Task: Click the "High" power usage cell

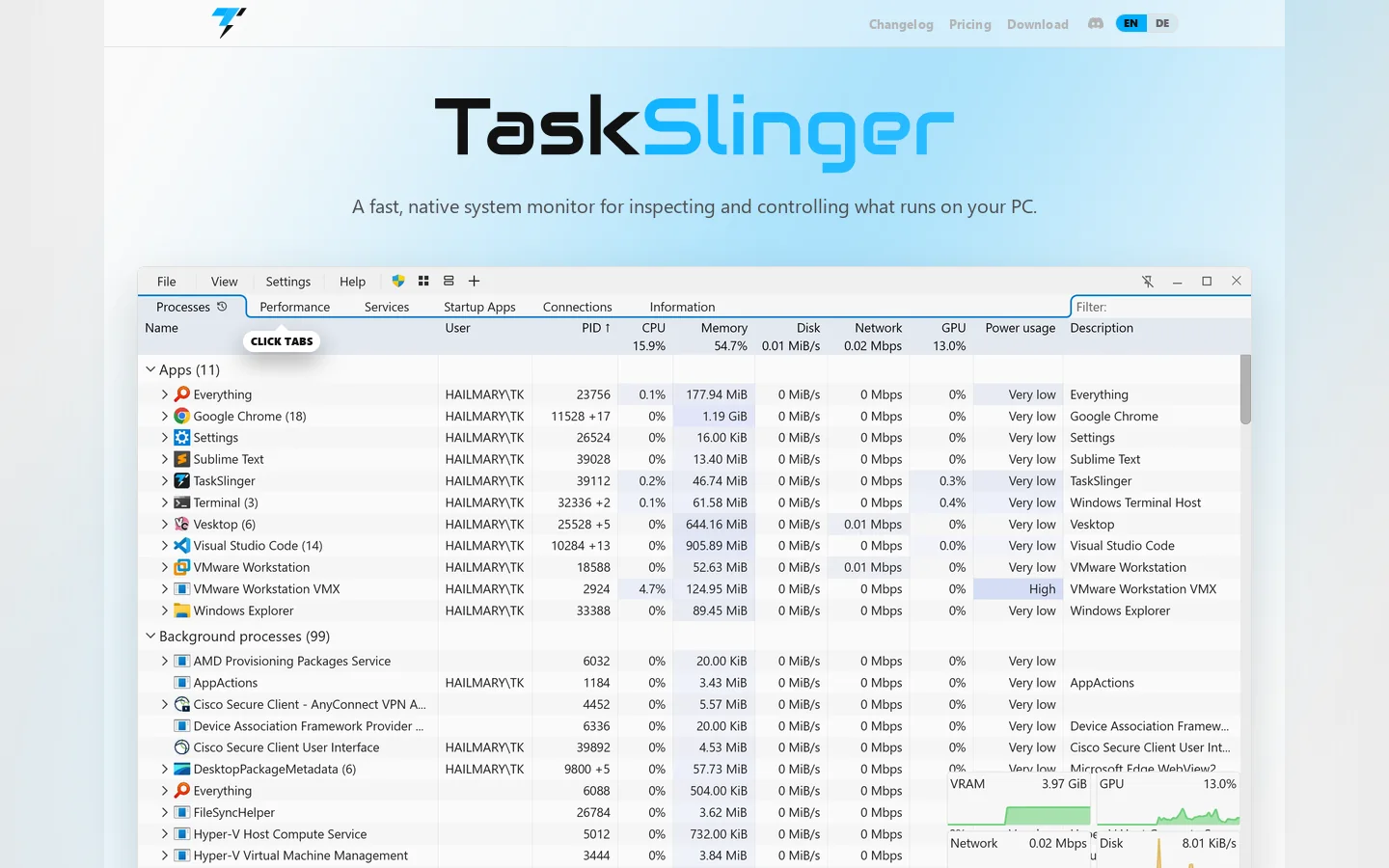Action: pyautogui.click(x=1019, y=588)
